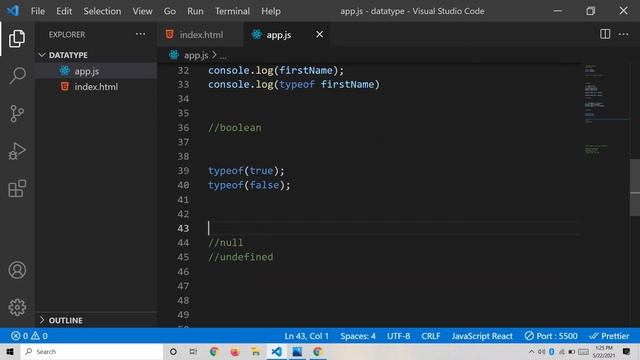This screenshot has height=360, width=640.
Task: Click console.log(typeof firstName) on line 33
Action: 294,84
